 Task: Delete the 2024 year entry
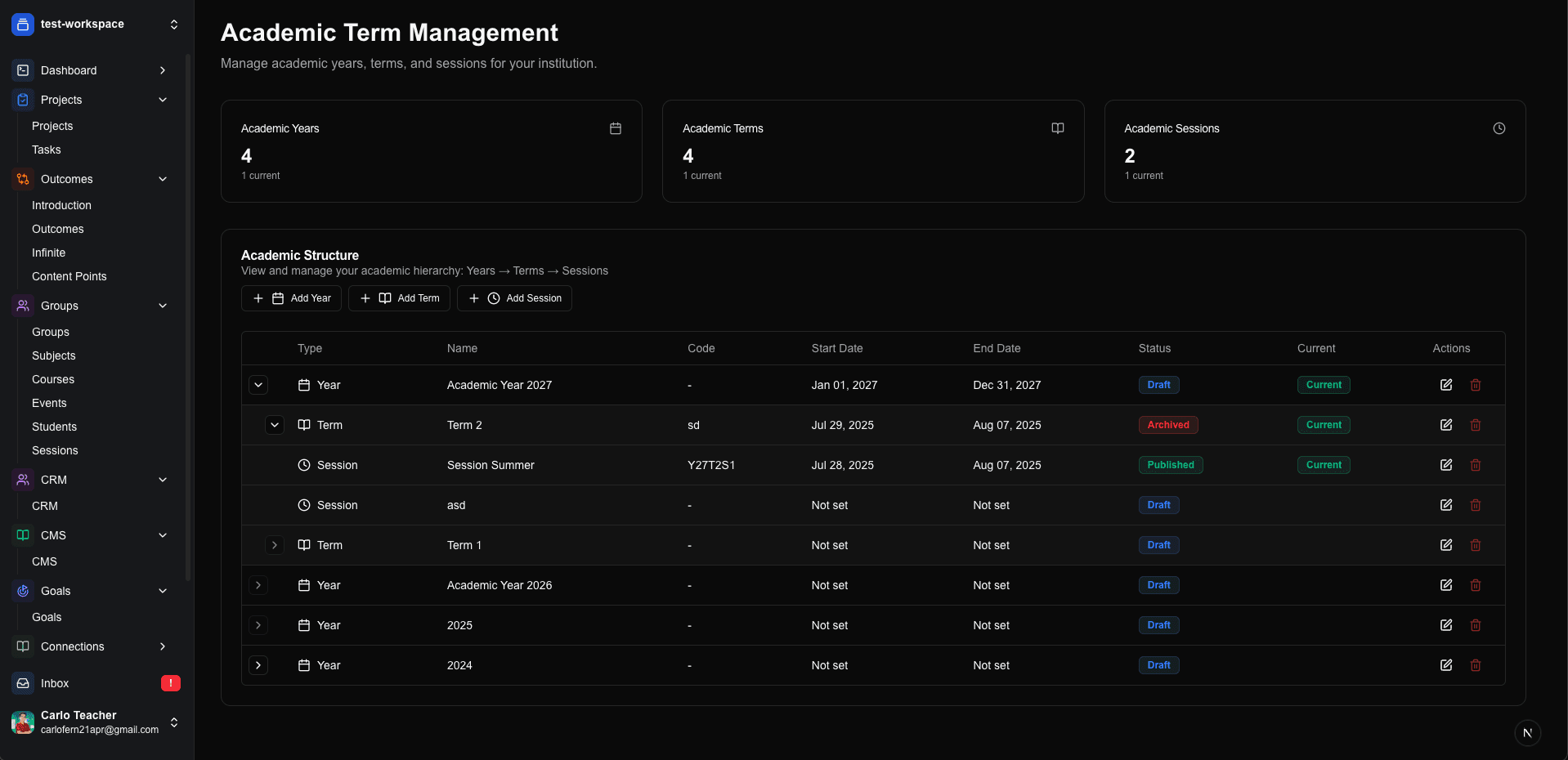(x=1475, y=665)
